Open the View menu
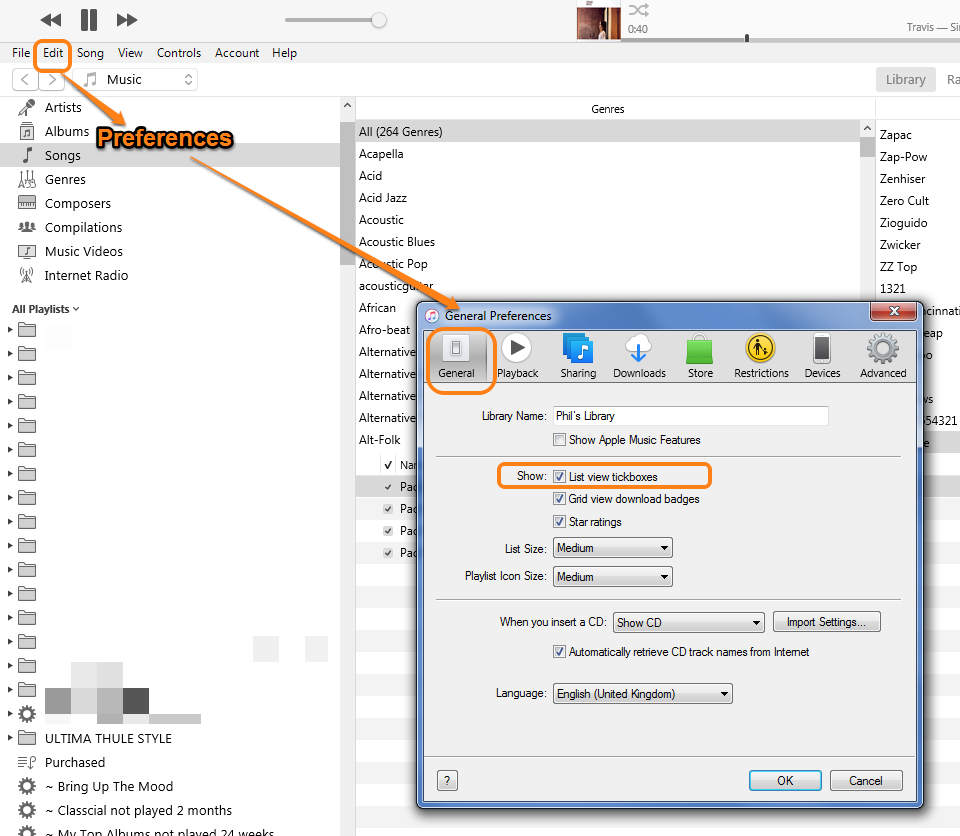960x836 pixels. point(130,53)
